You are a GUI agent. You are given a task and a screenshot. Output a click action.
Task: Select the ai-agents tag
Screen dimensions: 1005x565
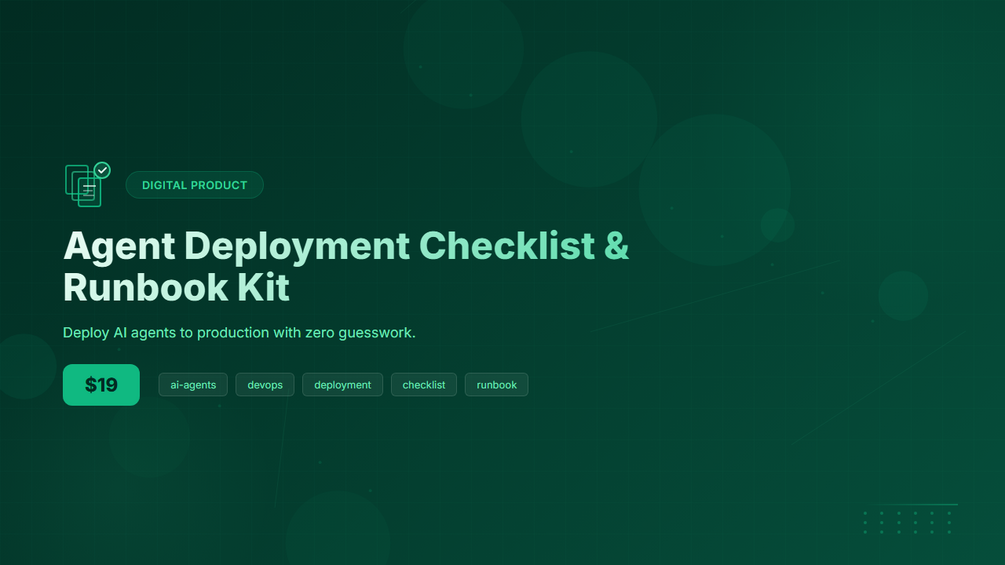click(193, 385)
